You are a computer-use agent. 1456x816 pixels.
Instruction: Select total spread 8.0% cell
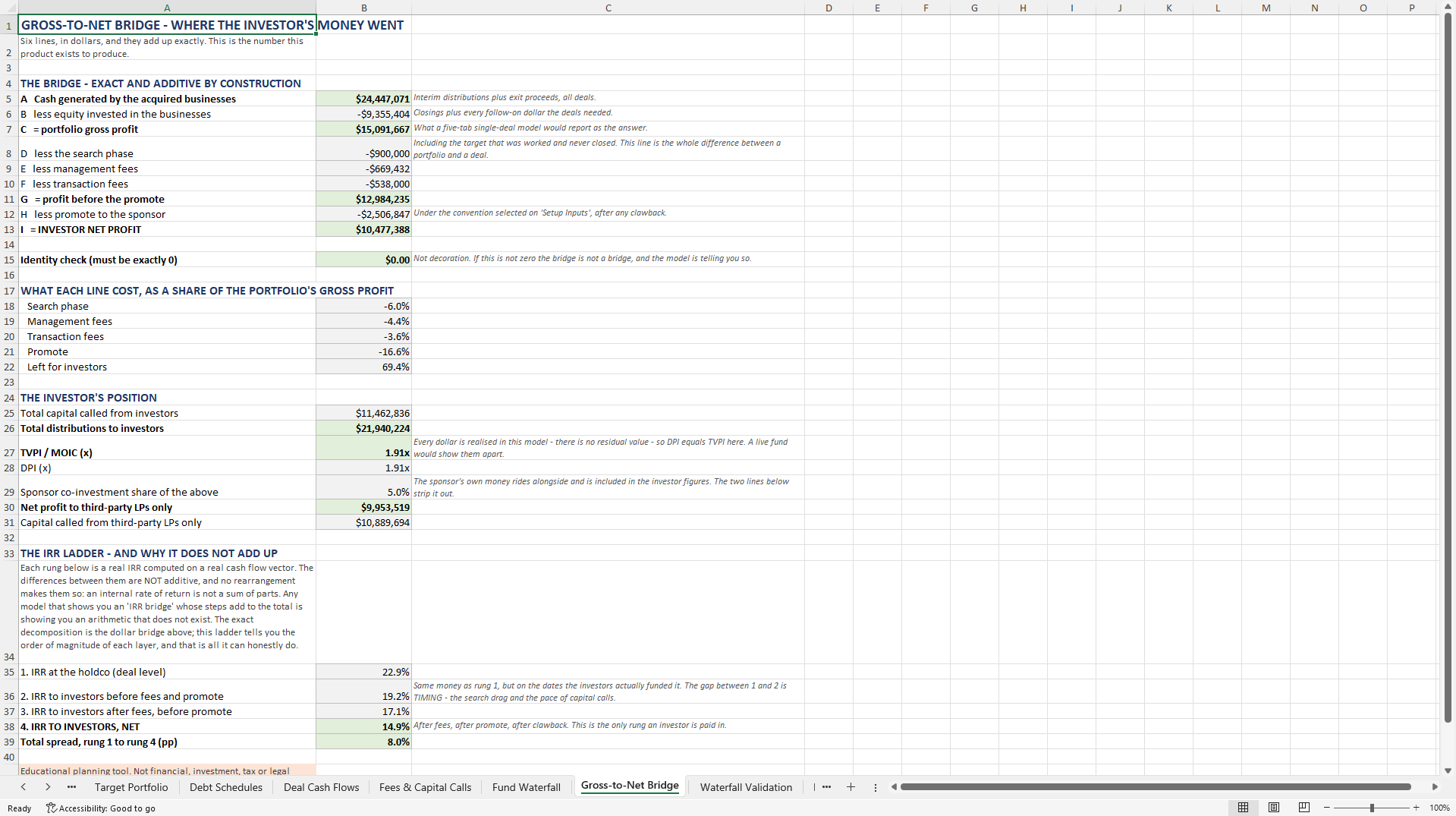coord(363,742)
